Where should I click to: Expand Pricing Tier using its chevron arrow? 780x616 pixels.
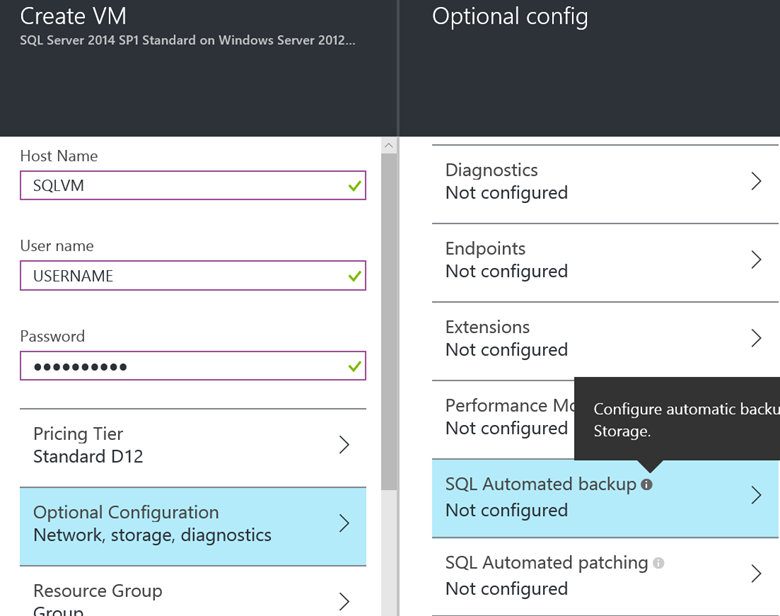344,444
